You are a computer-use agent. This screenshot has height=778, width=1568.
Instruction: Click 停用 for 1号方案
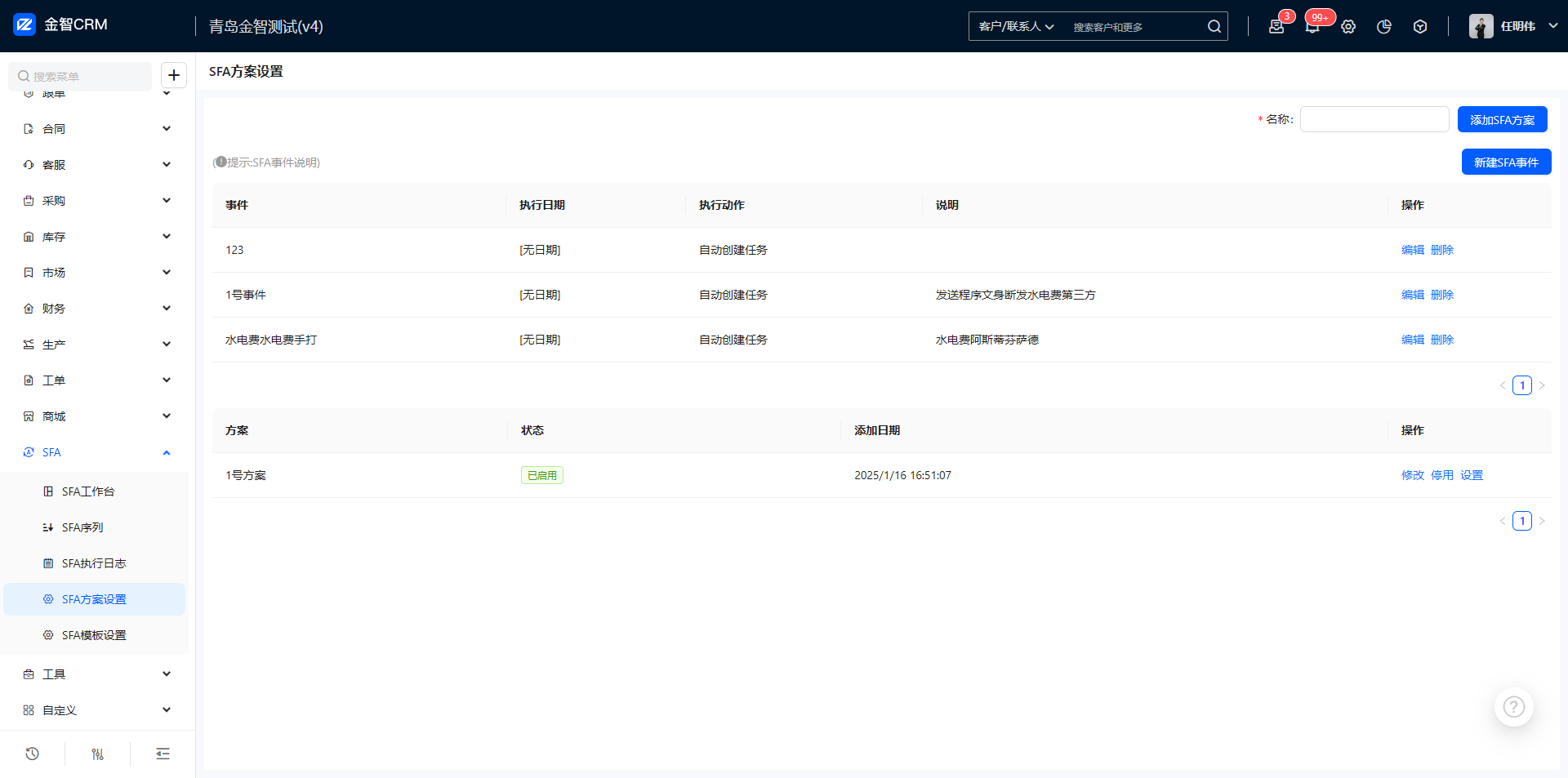coord(1442,475)
